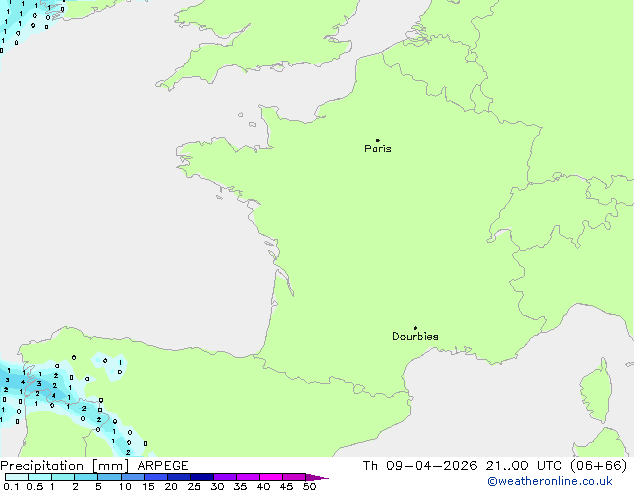Pick the legend swatch between 10 and 15

click(132, 477)
